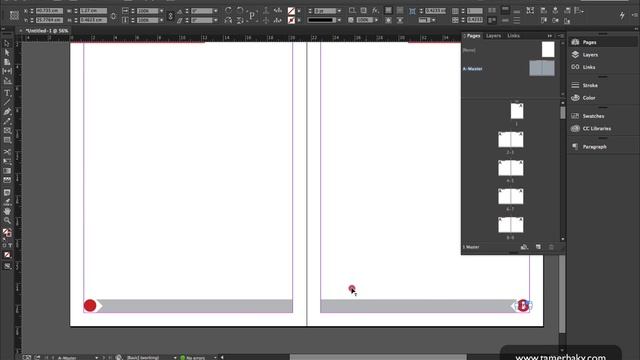Click the Y position input field
640x360 pixels.
pos(49,20)
